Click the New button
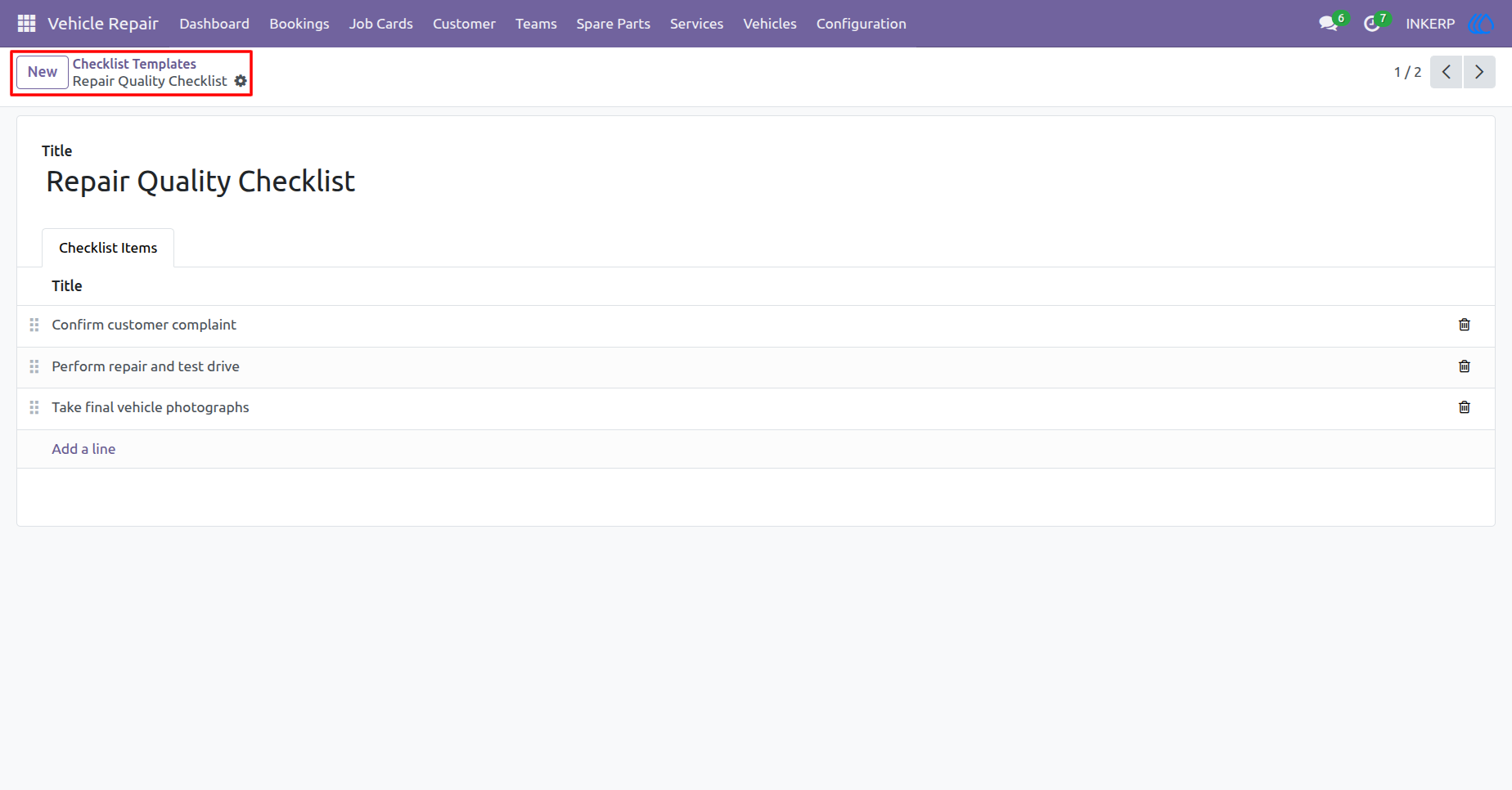 [43, 72]
